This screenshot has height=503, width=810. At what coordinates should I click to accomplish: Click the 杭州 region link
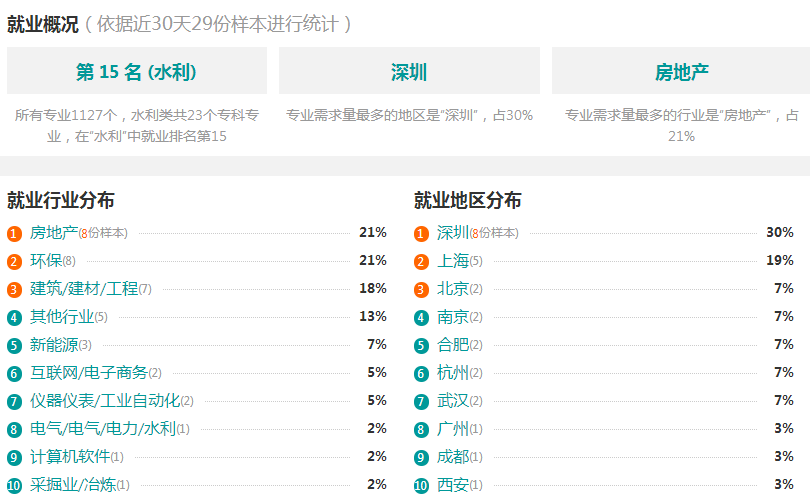point(453,372)
